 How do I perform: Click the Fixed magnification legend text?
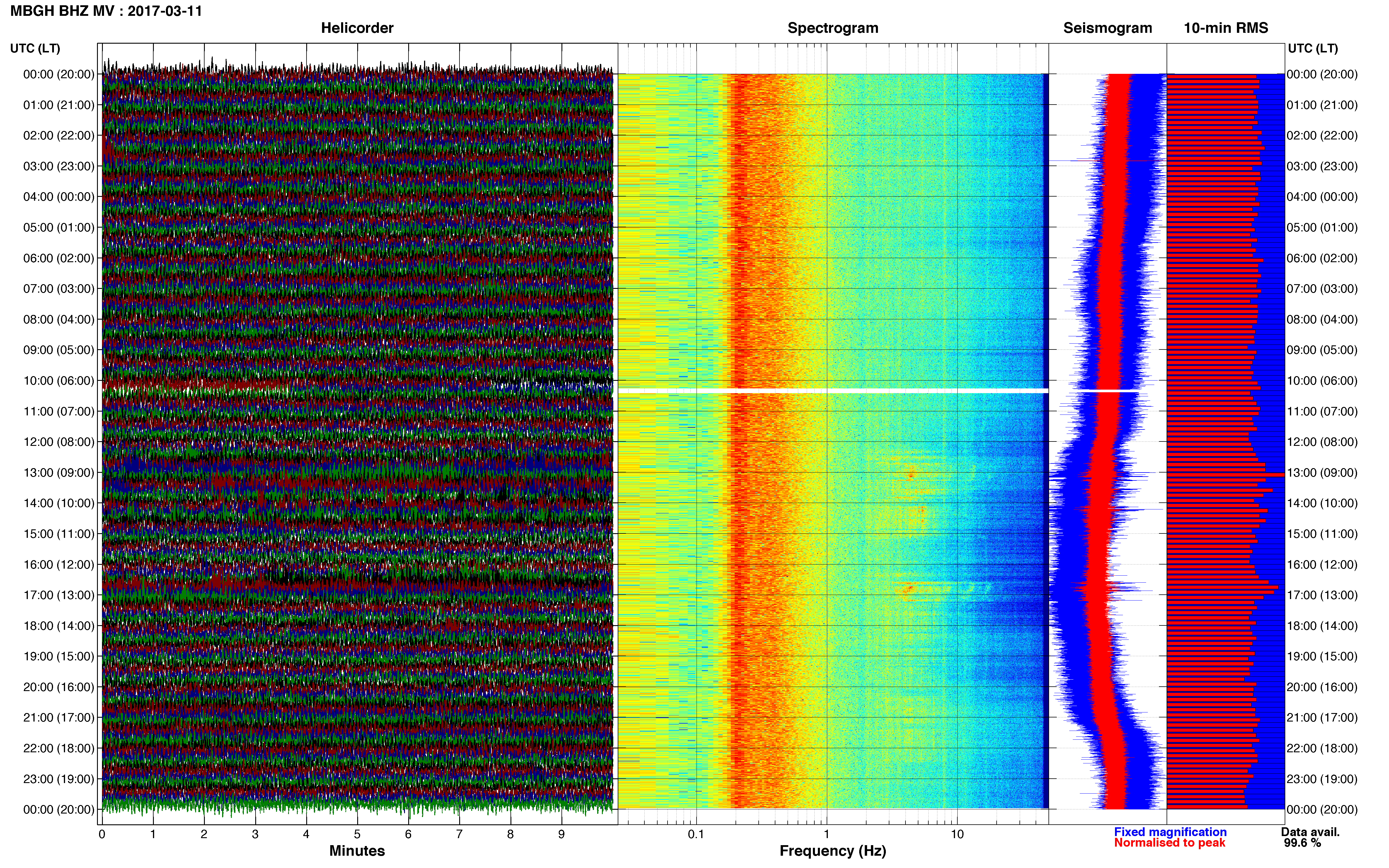[1170, 832]
